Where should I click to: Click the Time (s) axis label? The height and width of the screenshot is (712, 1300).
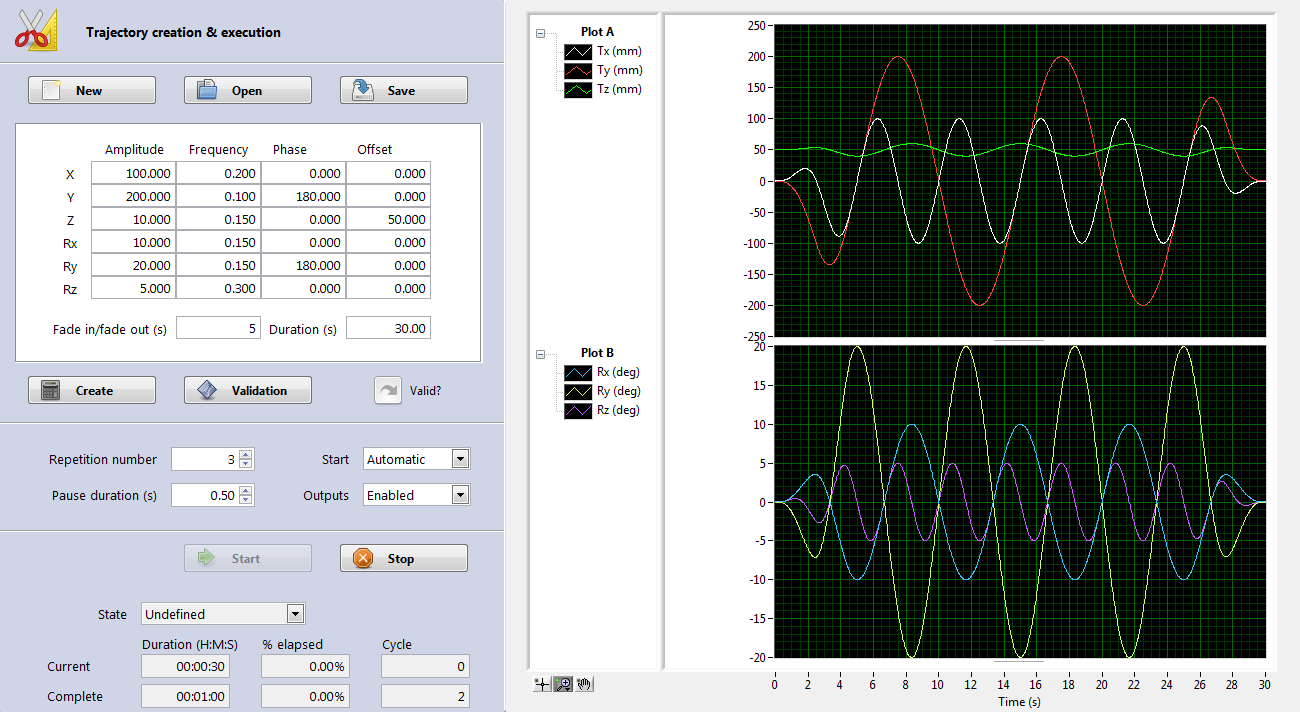tap(1019, 702)
